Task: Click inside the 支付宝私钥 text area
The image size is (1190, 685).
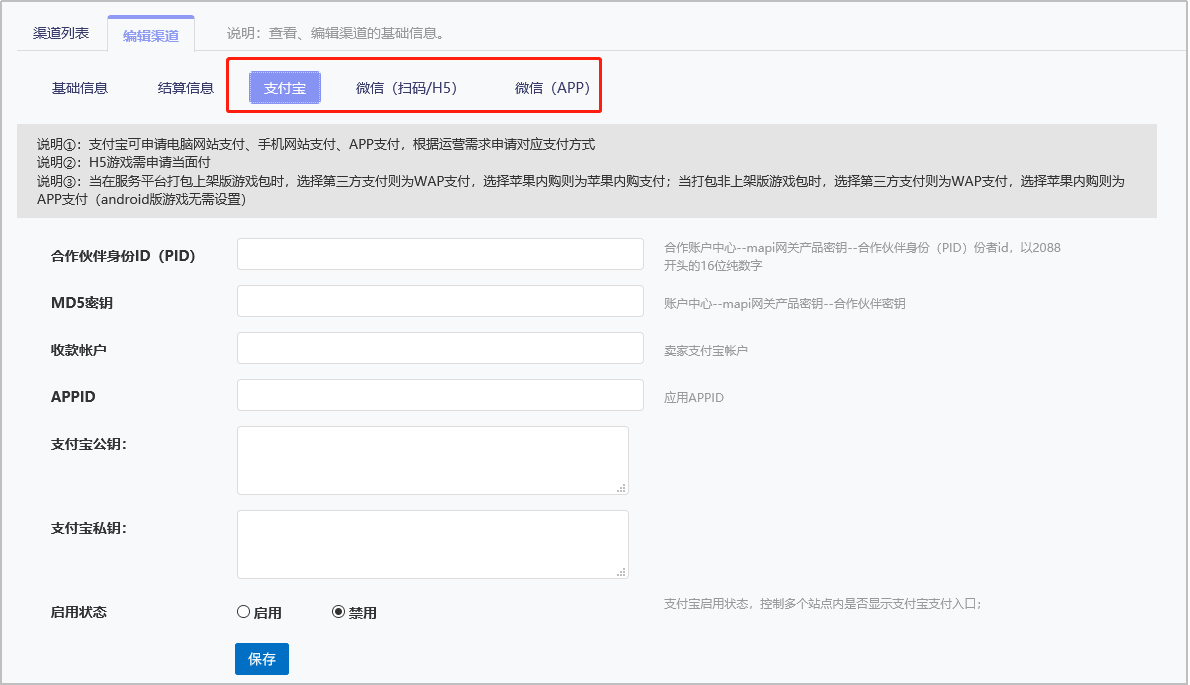Action: tap(433, 545)
